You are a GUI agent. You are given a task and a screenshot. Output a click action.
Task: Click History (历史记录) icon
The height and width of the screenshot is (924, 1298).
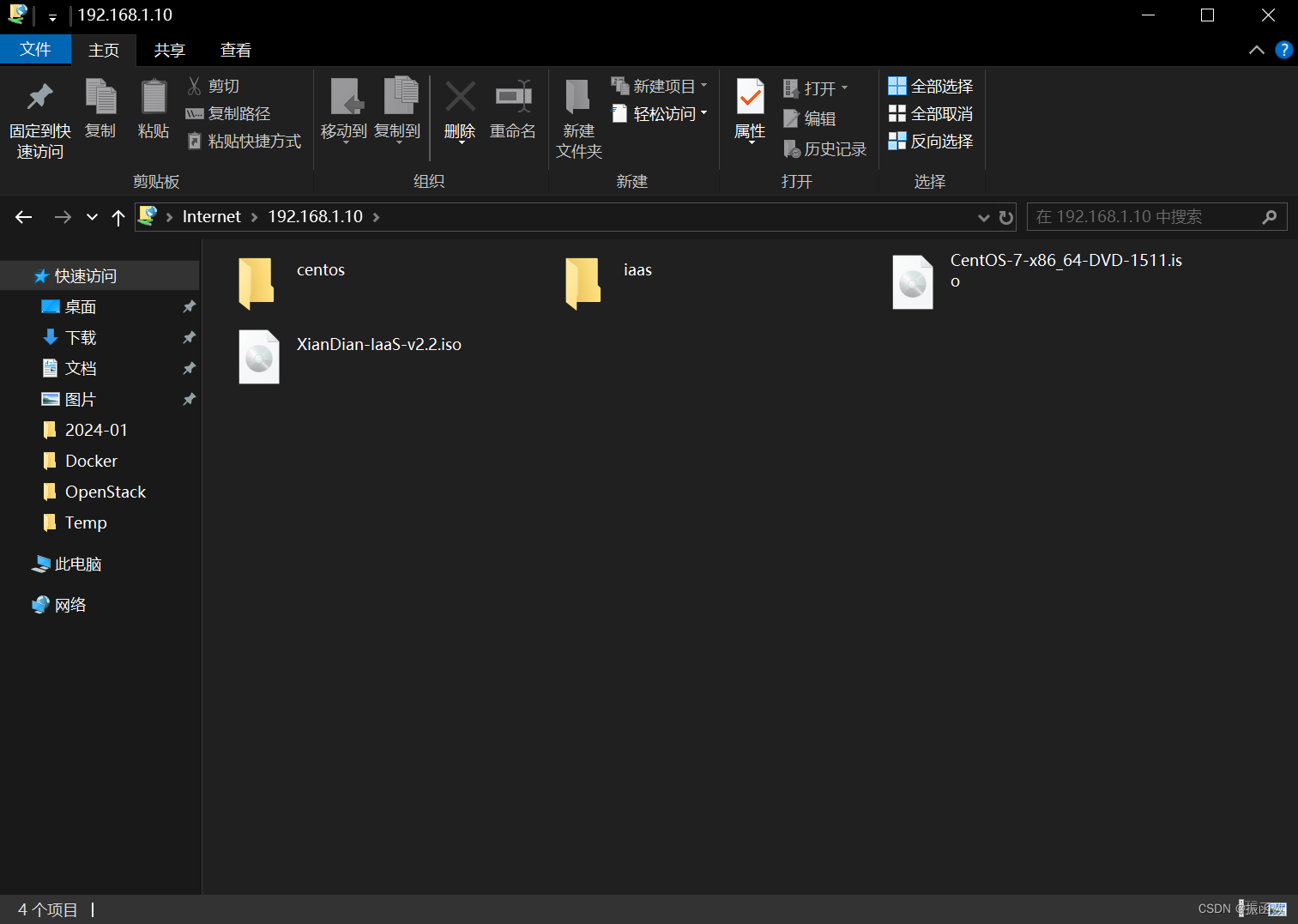point(792,149)
